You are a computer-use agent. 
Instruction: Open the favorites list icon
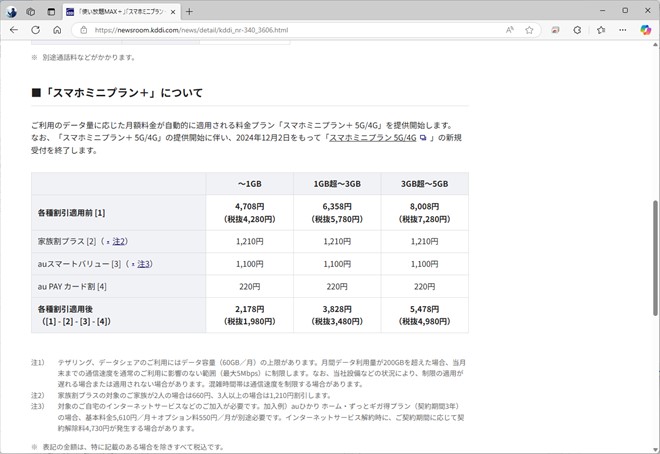coord(601,30)
